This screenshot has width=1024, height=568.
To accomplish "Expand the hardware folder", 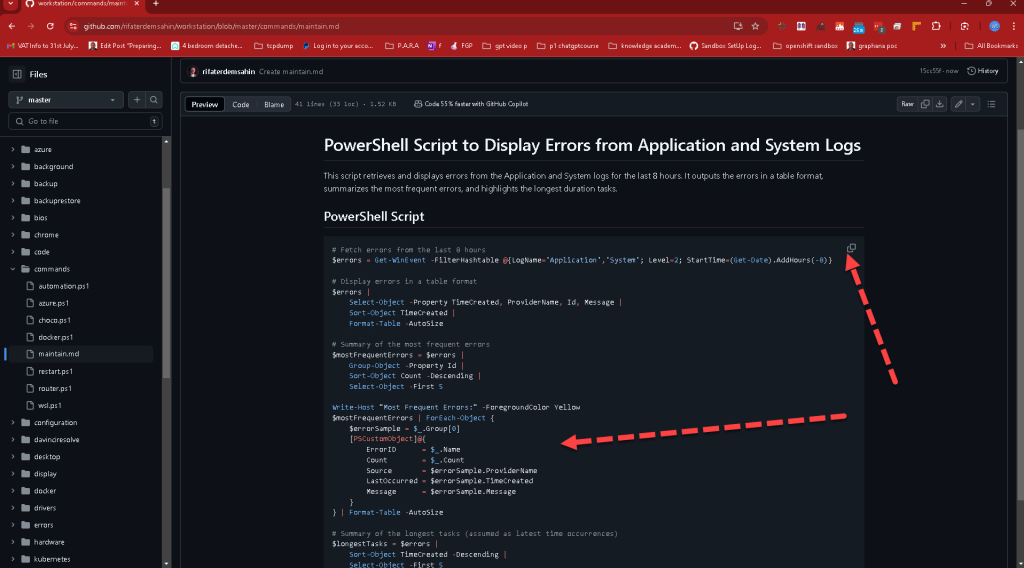I will (x=13, y=542).
